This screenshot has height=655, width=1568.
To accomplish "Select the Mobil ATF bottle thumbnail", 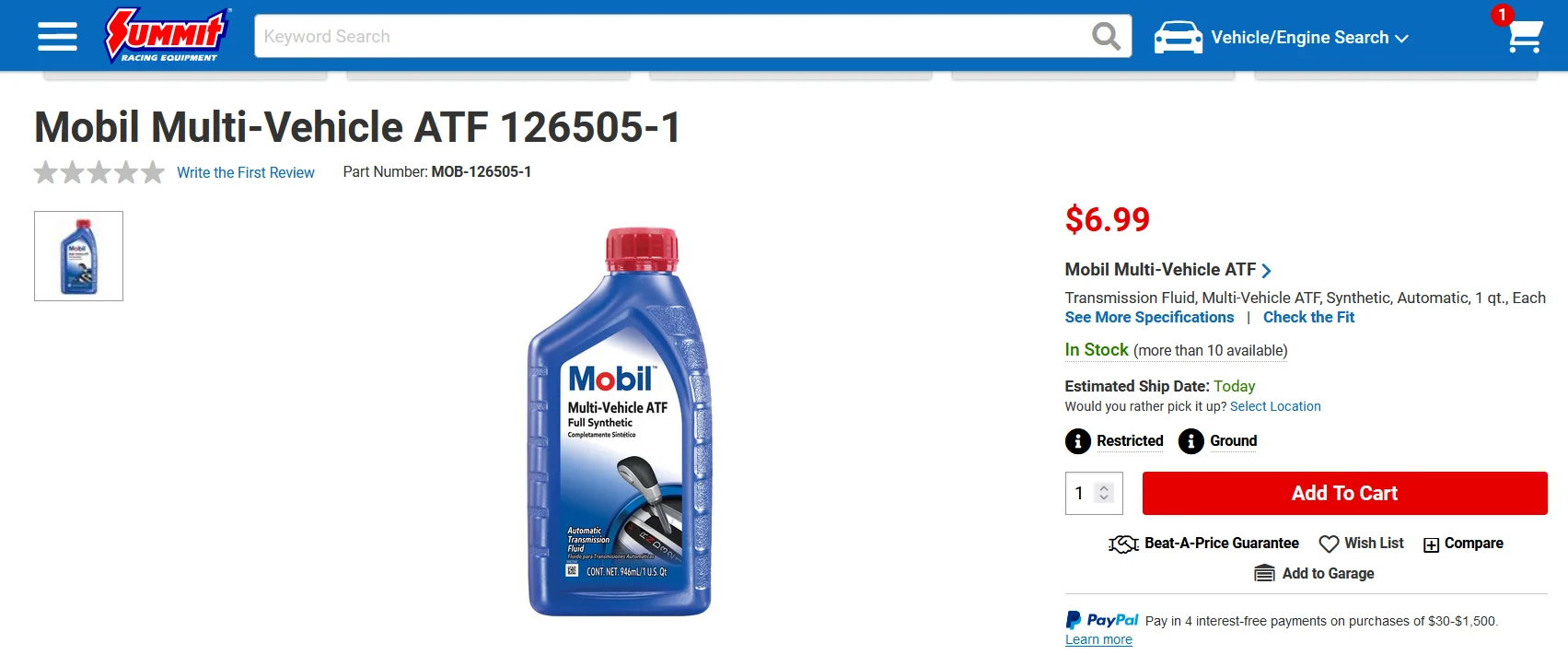I will (x=78, y=256).
